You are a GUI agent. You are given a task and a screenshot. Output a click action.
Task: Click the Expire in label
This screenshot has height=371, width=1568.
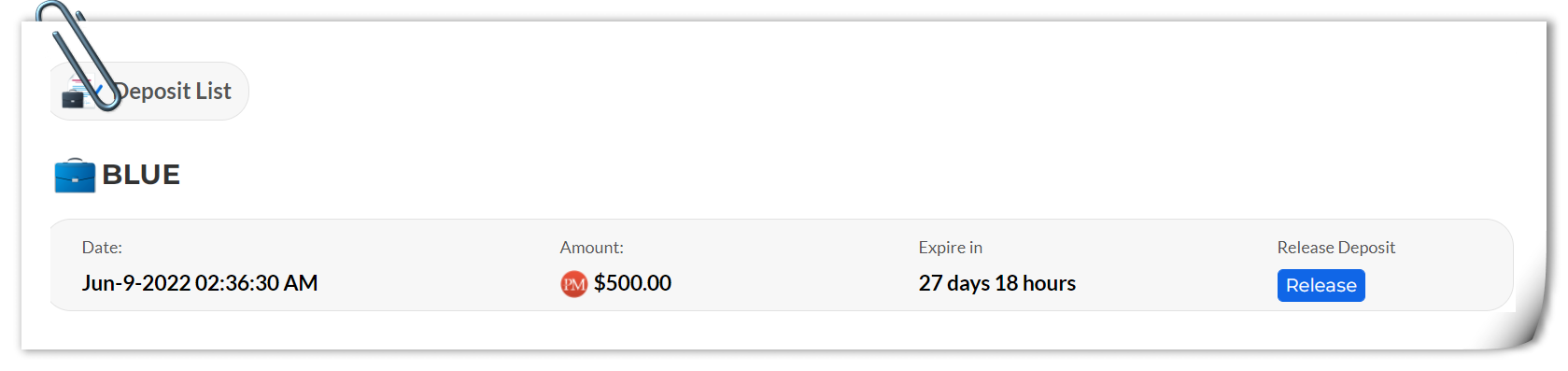pyautogui.click(x=951, y=248)
